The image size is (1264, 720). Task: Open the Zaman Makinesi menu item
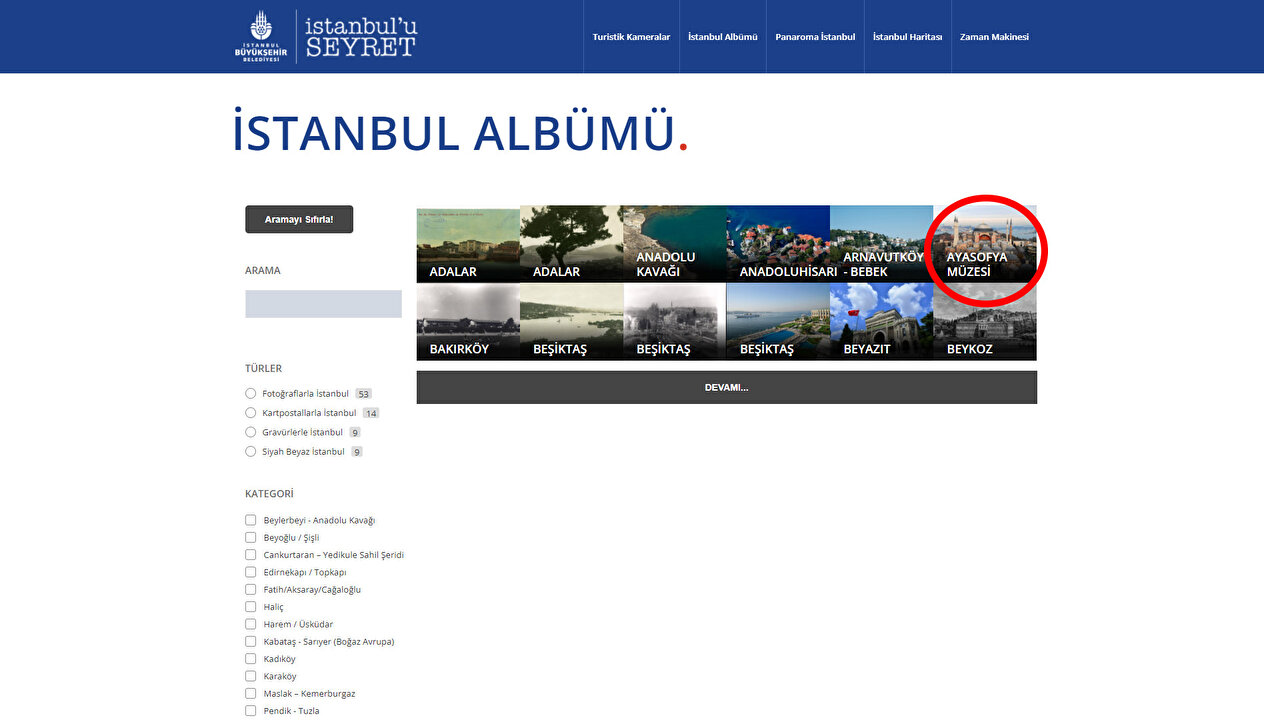click(x=993, y=37)
